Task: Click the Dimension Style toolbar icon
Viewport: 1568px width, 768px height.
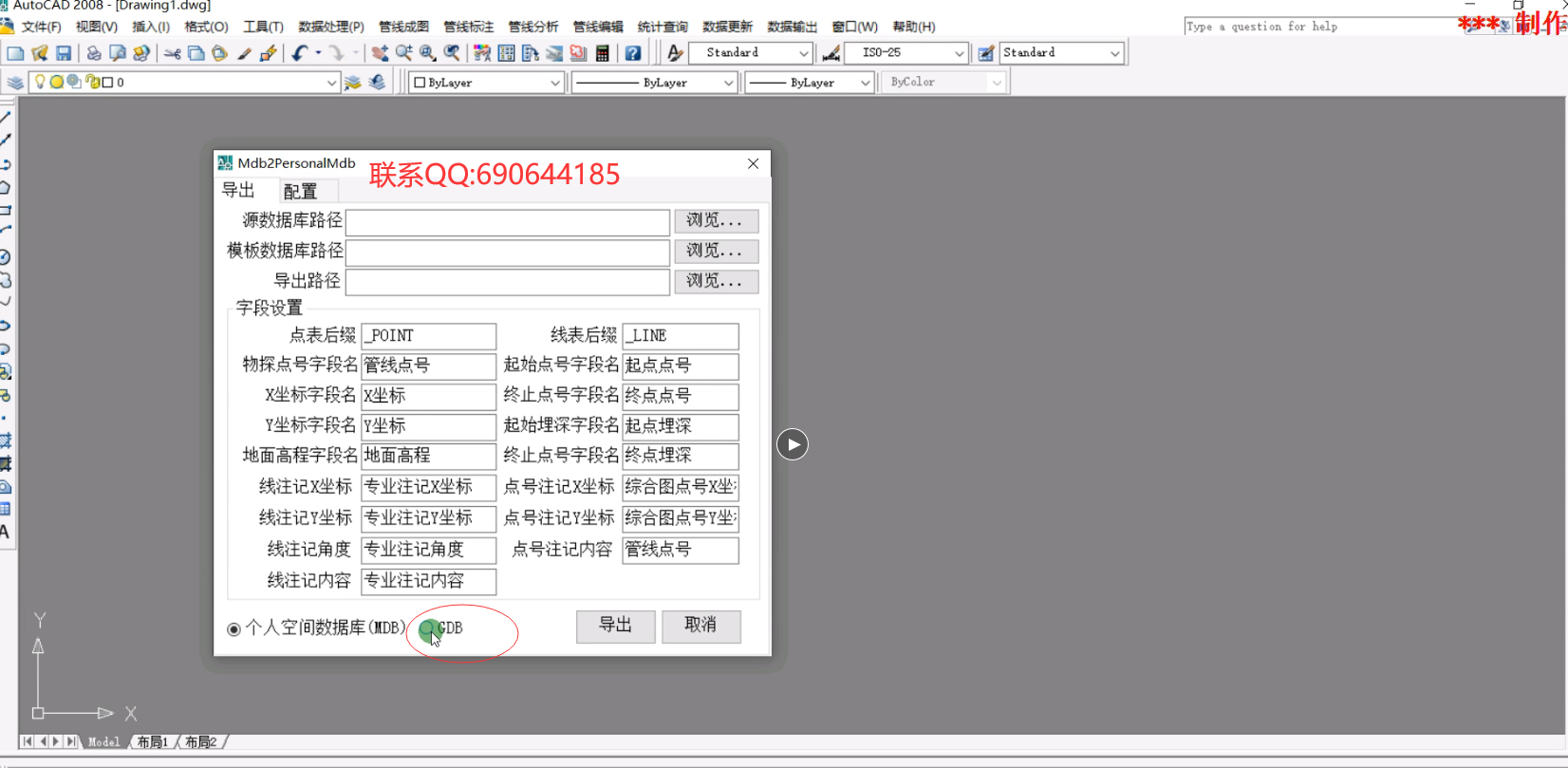Action: [831, 53]
